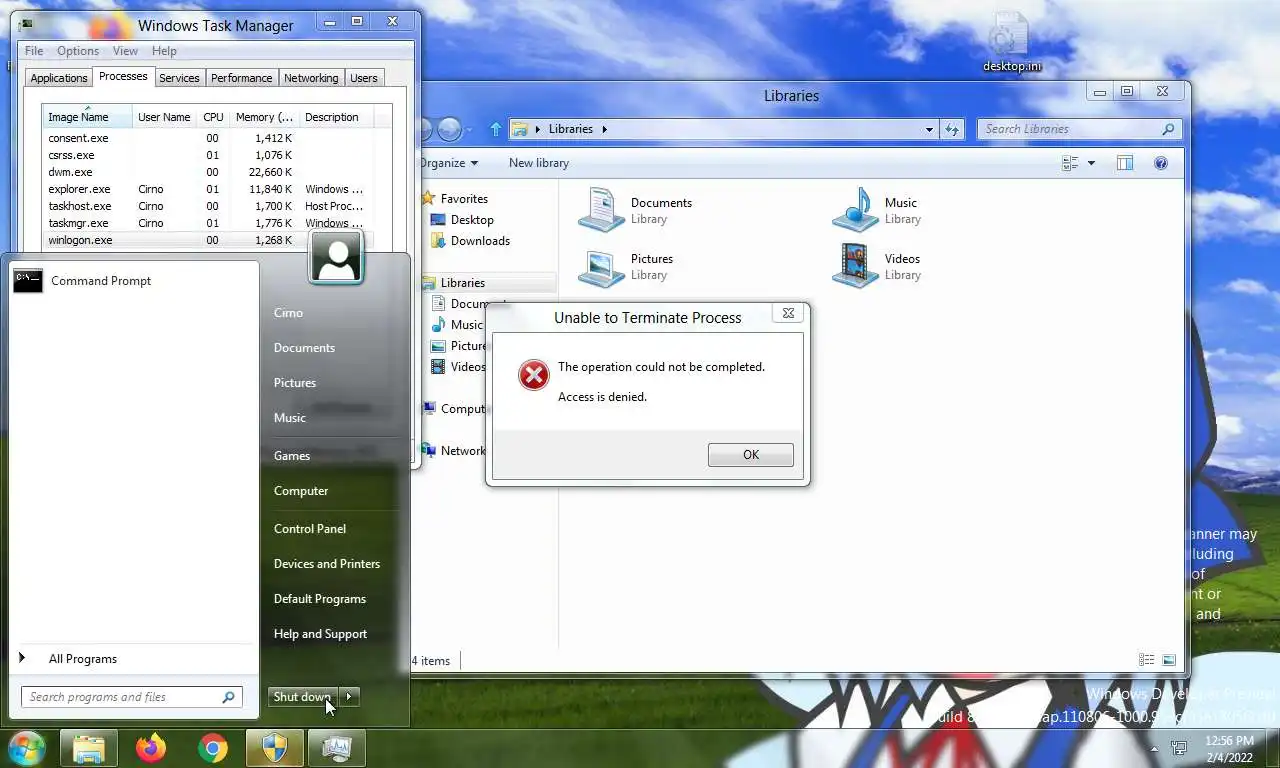Viewport: 1280px width, 768px height.
Task: Click New library in Libraries toolbar
Action: (539, 163)
